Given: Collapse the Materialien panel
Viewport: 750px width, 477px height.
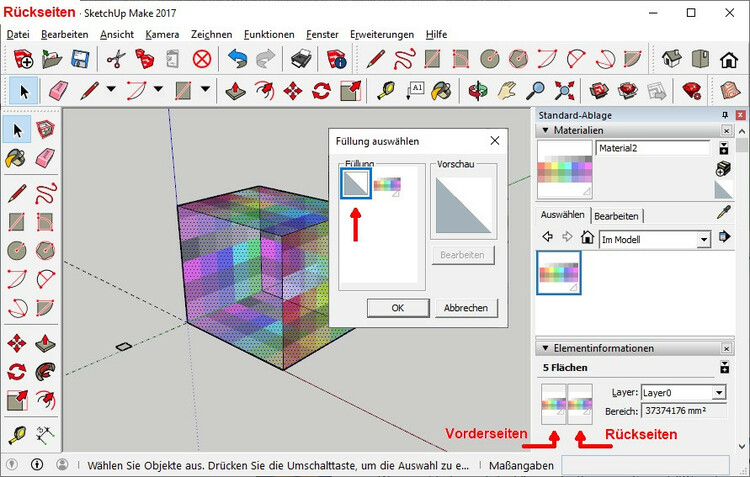Looking at the screenshot, I should [x=545, y=130].
